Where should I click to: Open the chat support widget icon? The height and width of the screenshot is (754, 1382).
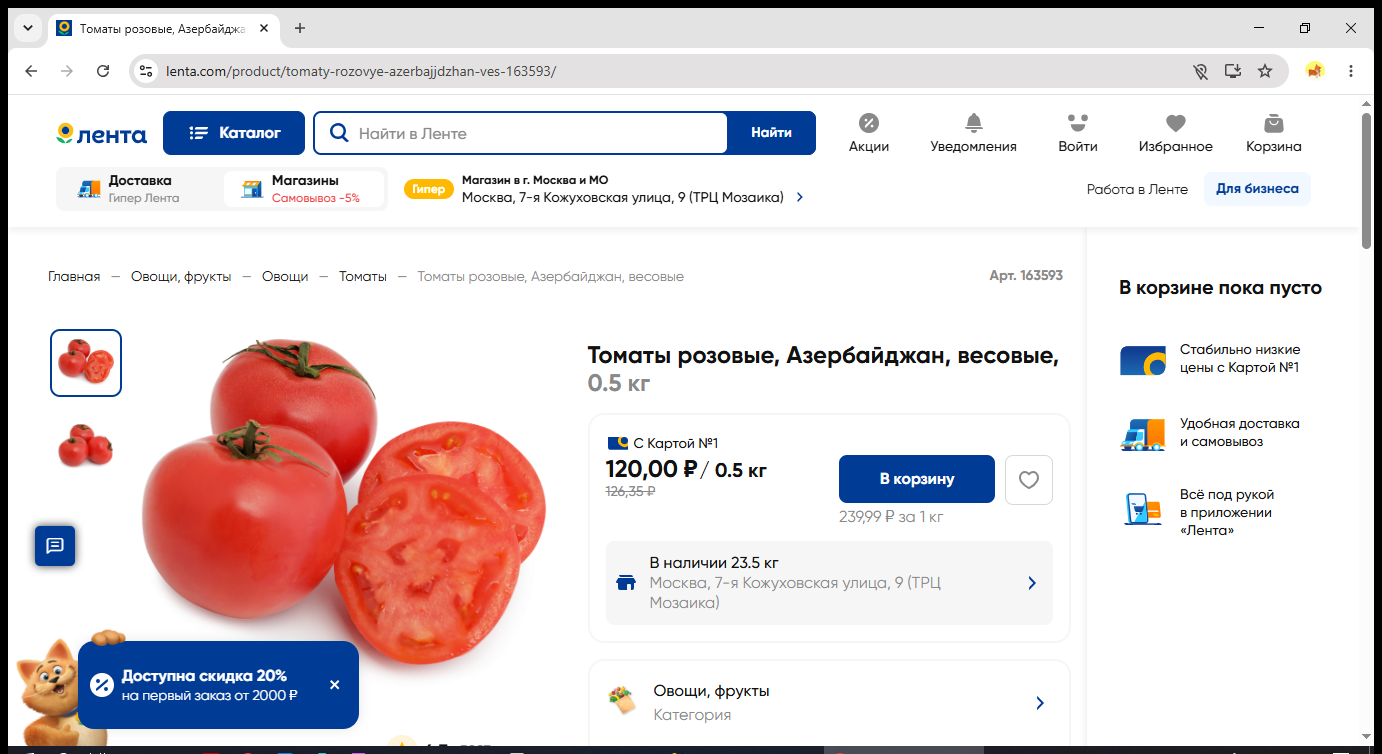(x=55, y=545)
